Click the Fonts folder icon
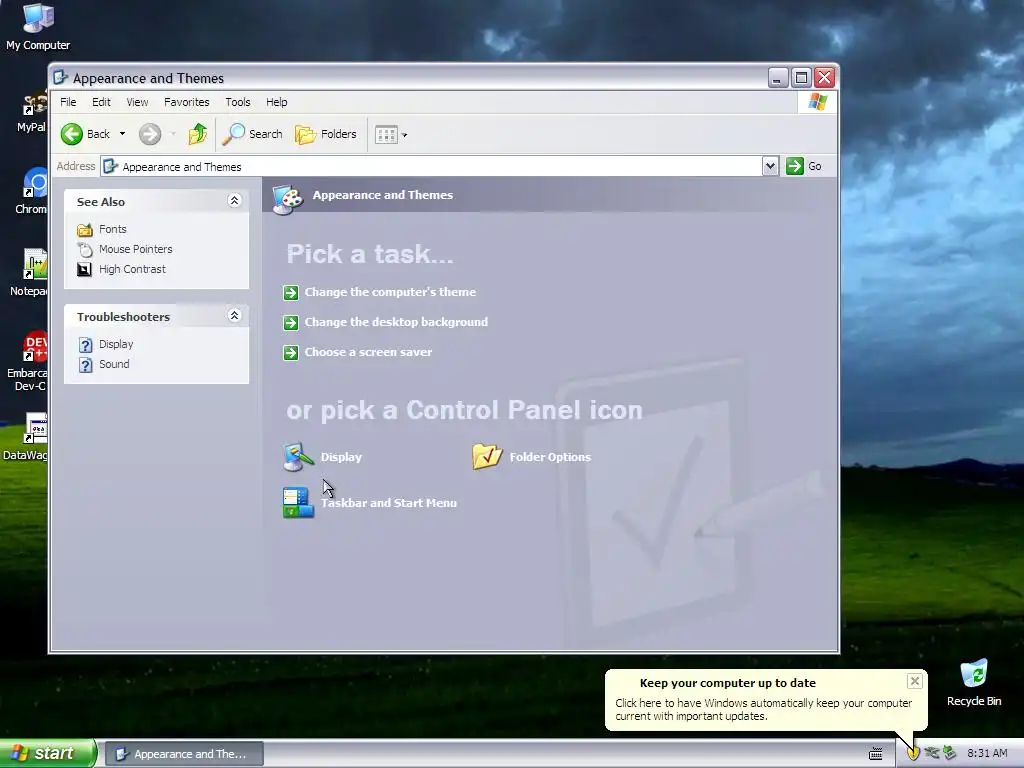 pyautogui.click(x=85, y=229)
